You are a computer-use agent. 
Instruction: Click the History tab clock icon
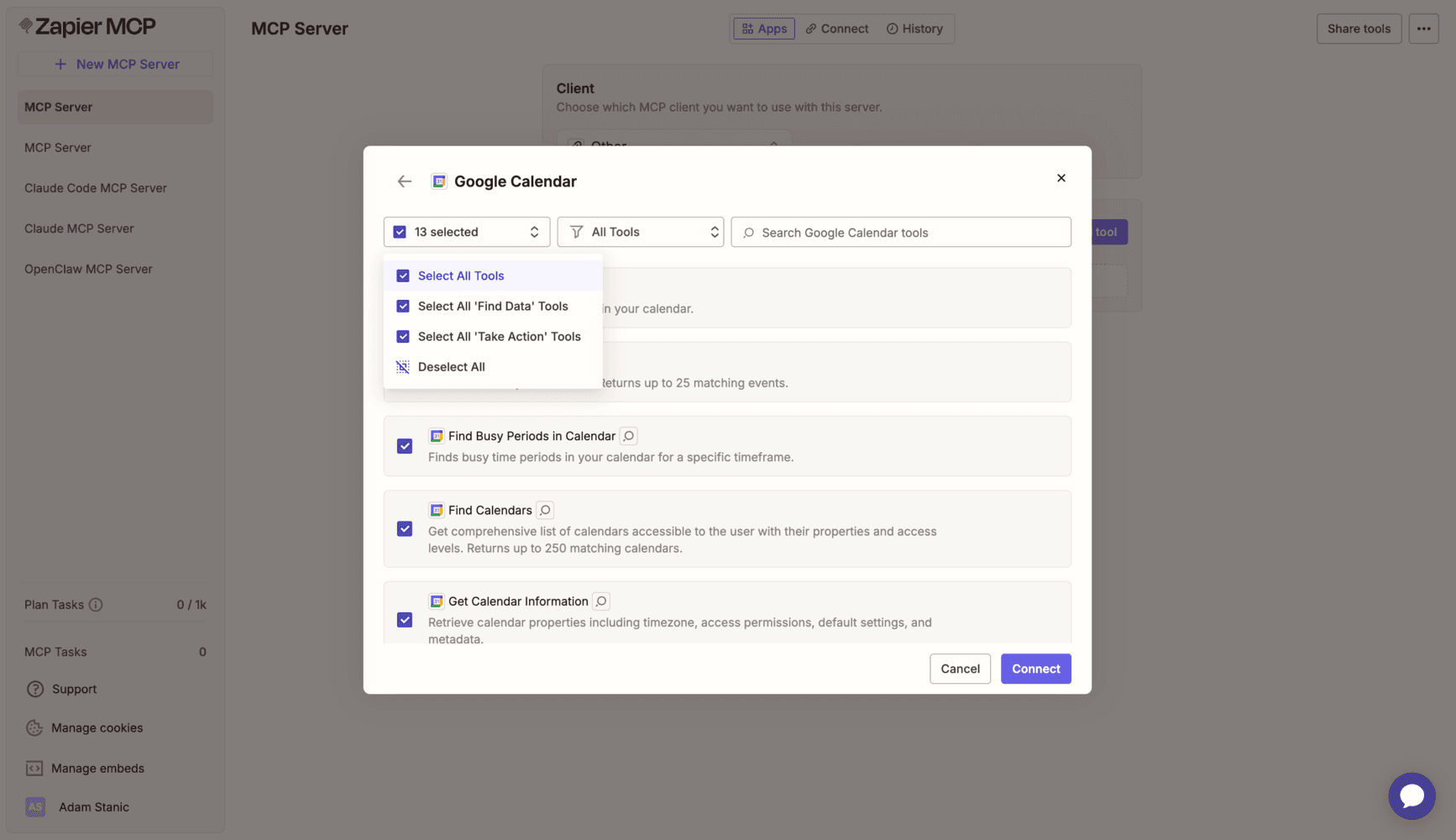(893, 29)
